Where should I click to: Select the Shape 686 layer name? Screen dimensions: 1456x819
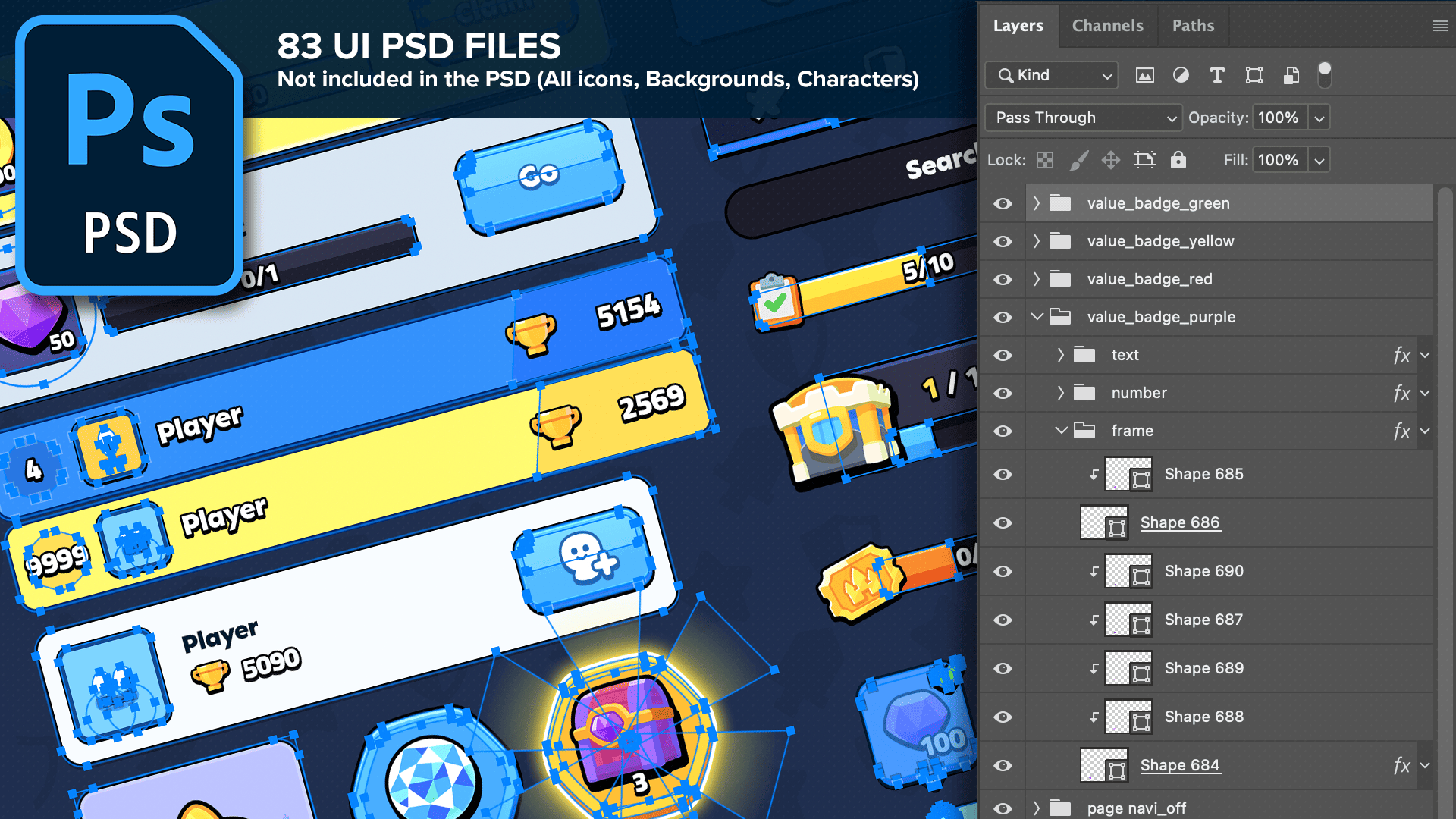pos(1180,522)
